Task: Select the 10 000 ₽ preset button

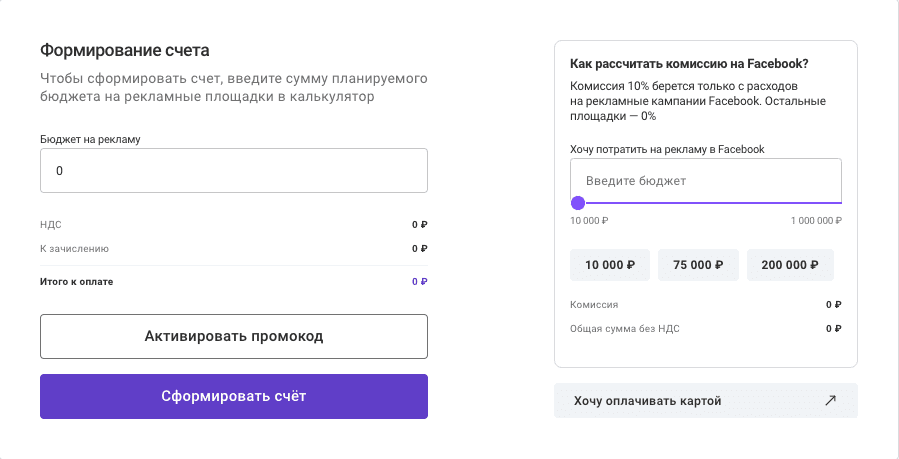Action: pyautogui.click(x=610, y=265)
